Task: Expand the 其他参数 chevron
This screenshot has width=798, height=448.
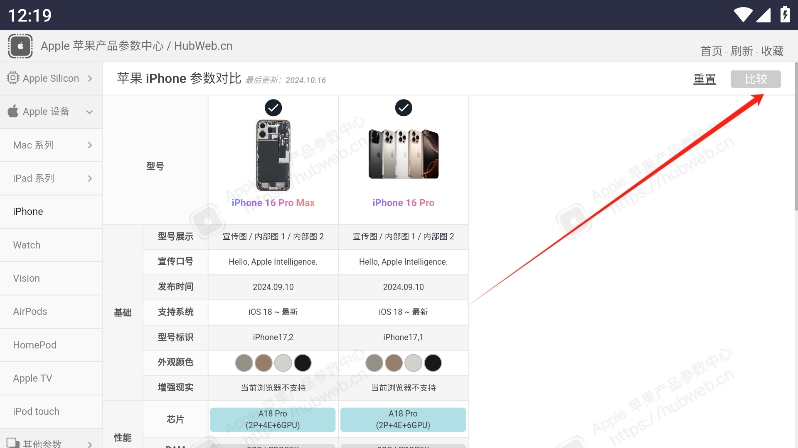Action: tap(90, 444)
